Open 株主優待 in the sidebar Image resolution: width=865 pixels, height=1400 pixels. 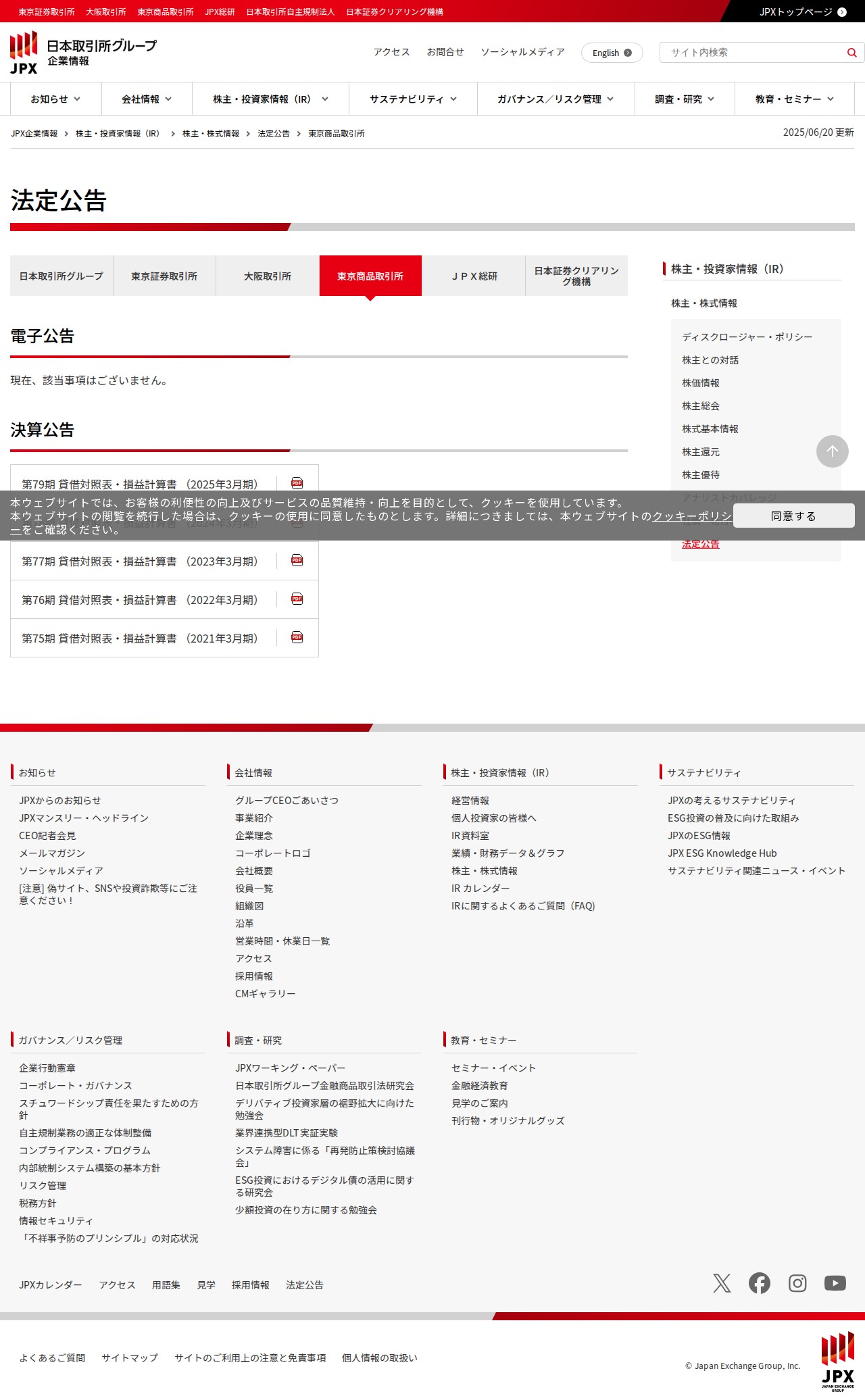[701, 475]
